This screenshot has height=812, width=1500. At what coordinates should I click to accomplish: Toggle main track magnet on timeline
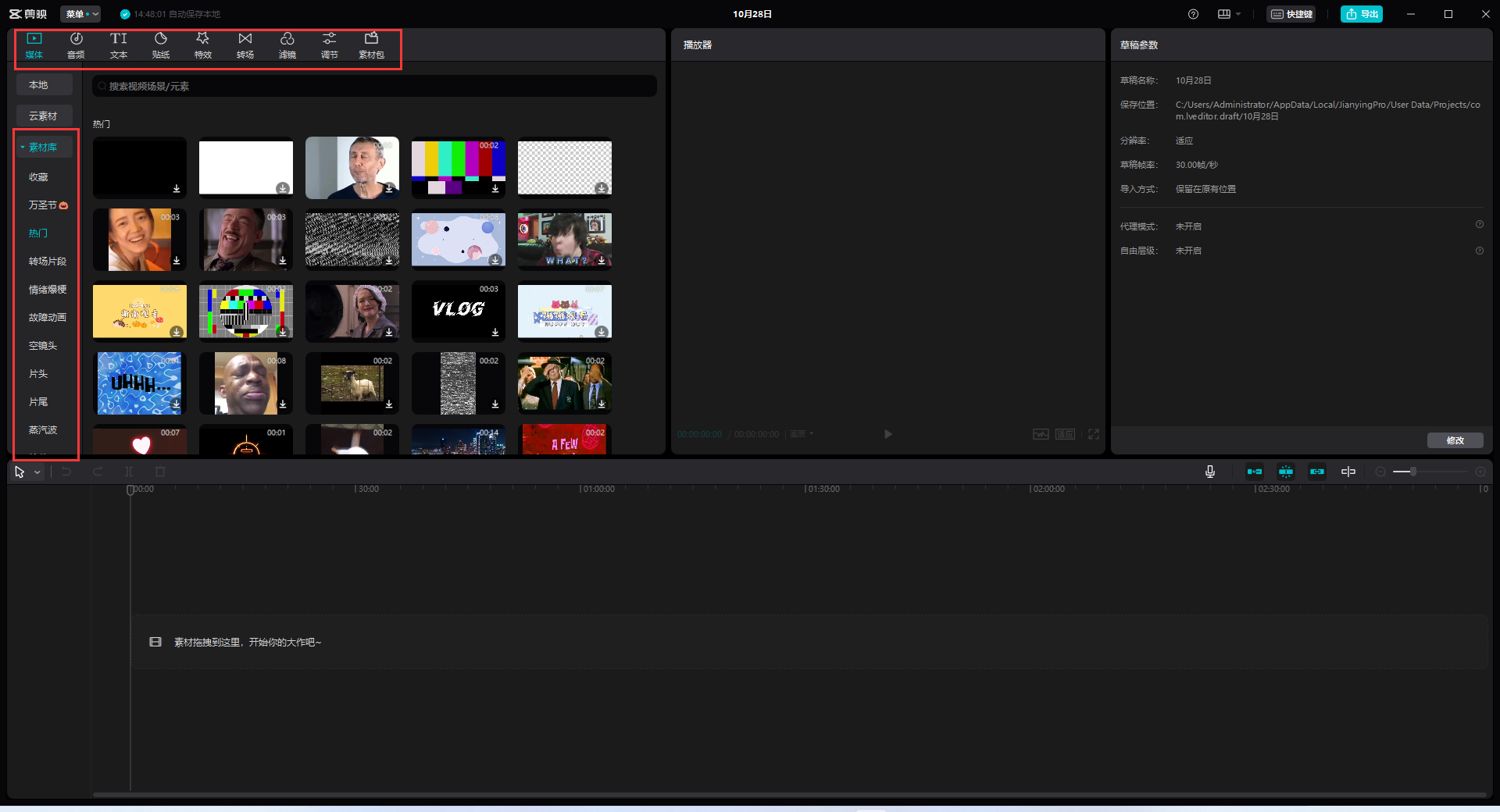click(1255, 472)
